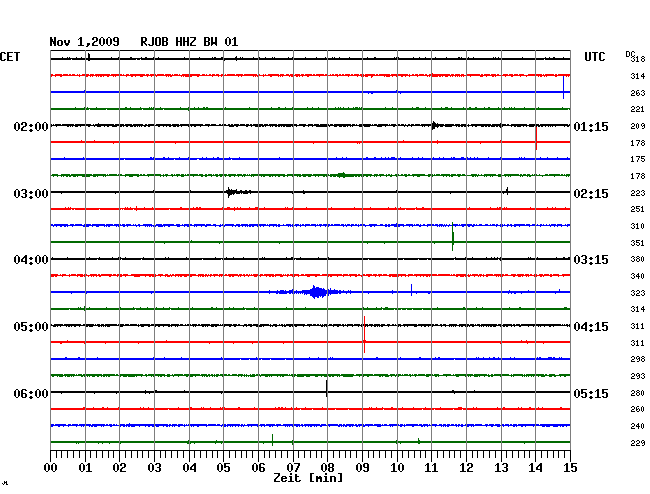This screenshot has width=650, height=494.
Task: Click the DC value 323
Action: [638, 293]
